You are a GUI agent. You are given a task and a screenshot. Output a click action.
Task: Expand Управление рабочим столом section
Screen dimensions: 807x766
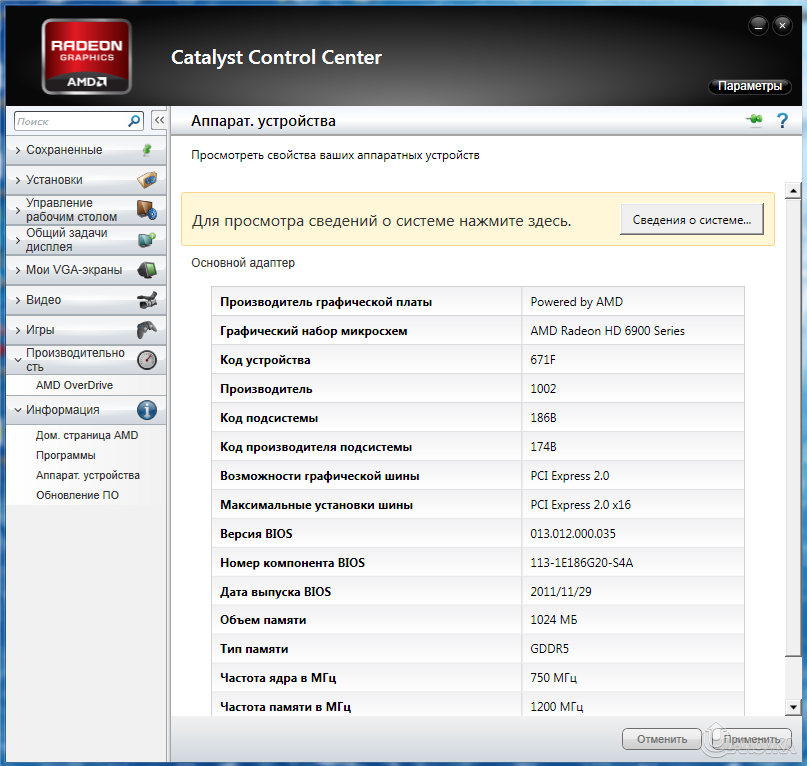click(71, 210)
